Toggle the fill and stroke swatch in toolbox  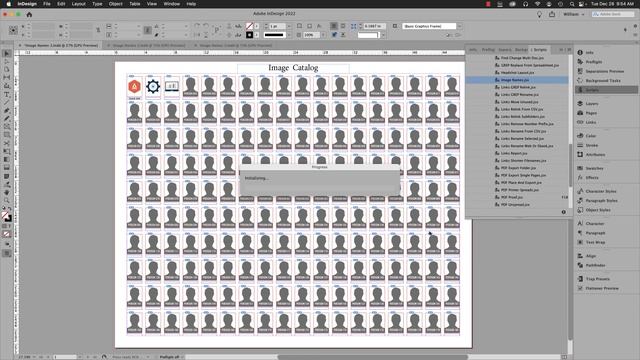[7, 217]
